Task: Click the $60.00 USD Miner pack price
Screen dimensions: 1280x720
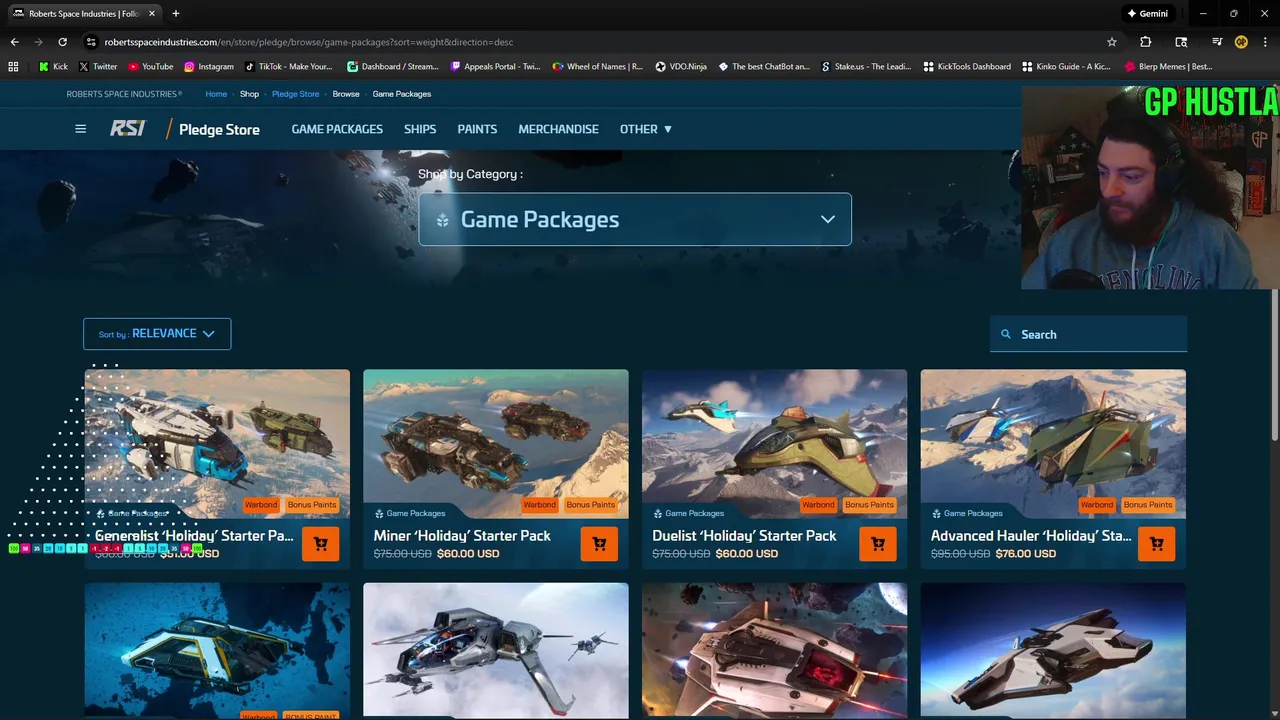Action: pyautogui.click(x=468, y=553)
